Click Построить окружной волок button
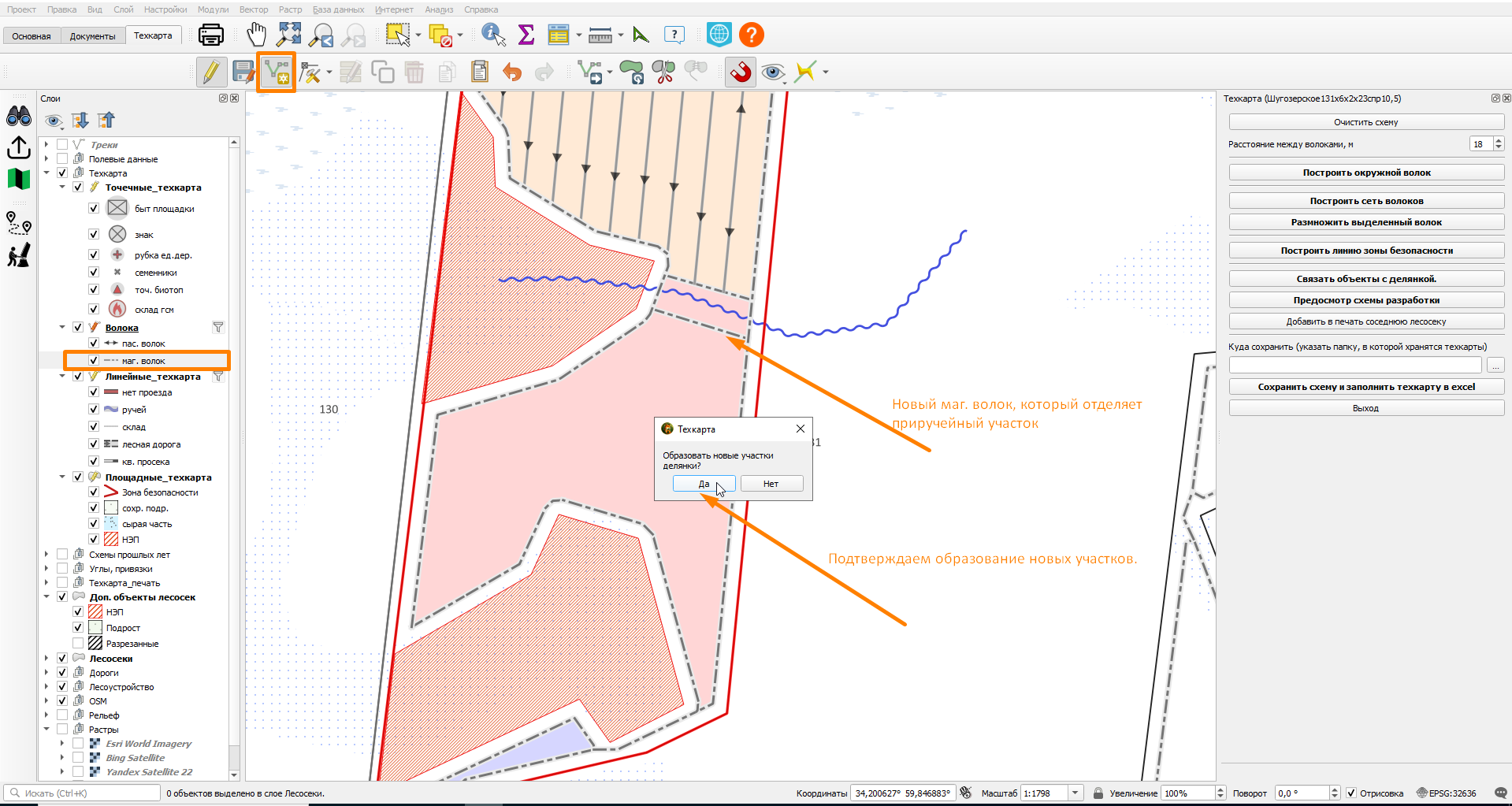Viewport: 1512px width, 806px height. point(1366,173)
